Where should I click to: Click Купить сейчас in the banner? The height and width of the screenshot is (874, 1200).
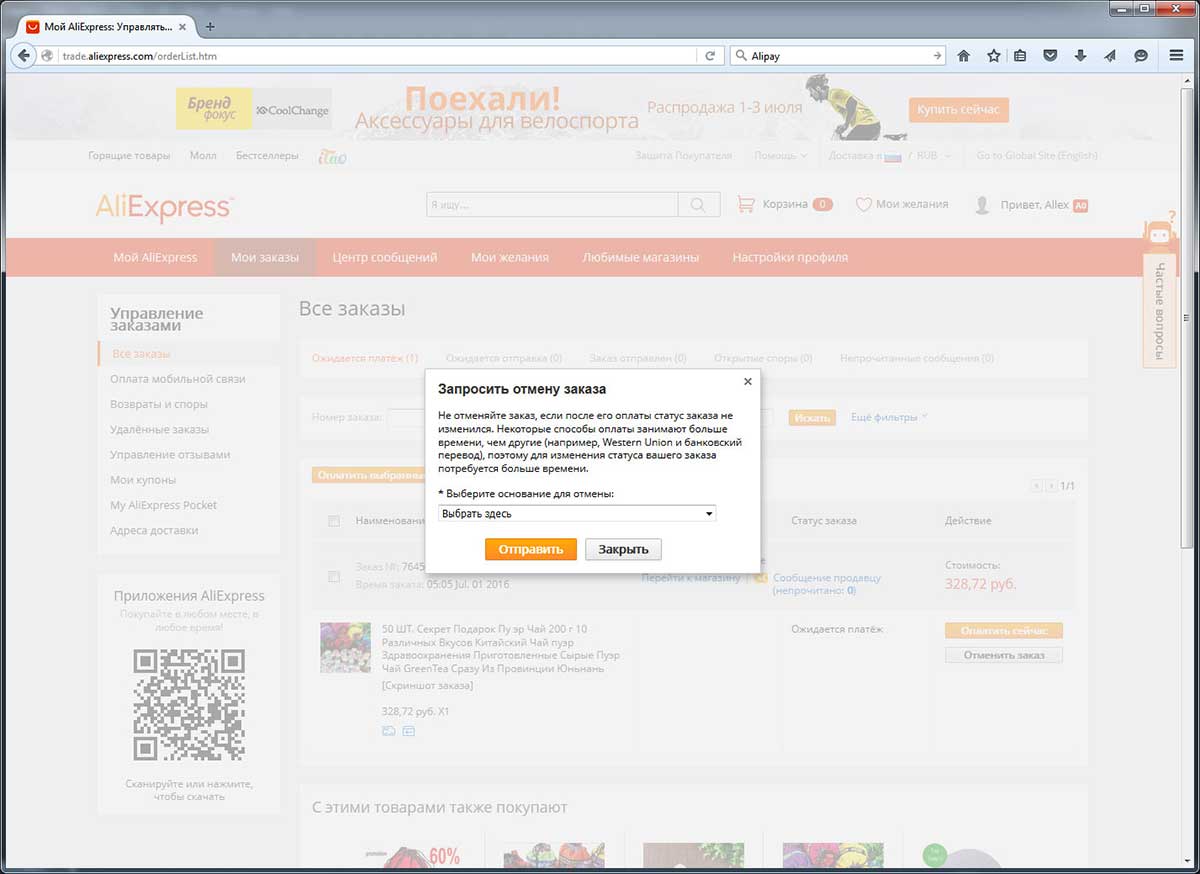click(x=959, y=109)
